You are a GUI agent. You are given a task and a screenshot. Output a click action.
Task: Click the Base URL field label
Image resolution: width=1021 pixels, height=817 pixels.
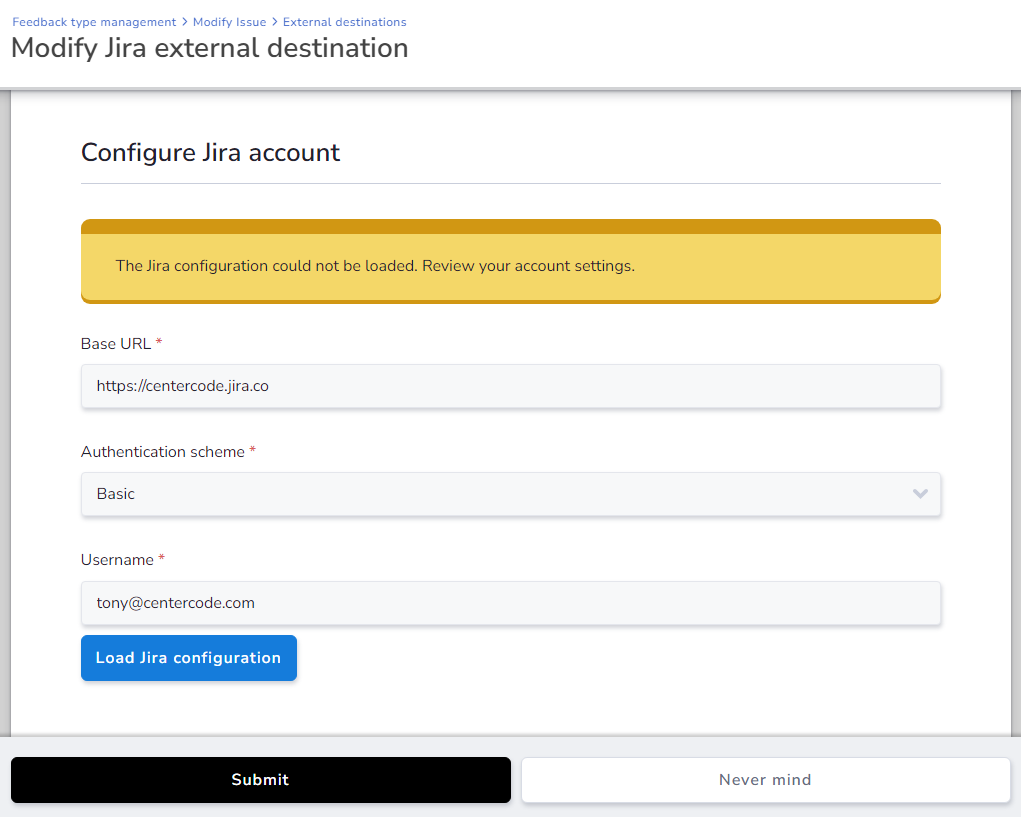[116, 344]
